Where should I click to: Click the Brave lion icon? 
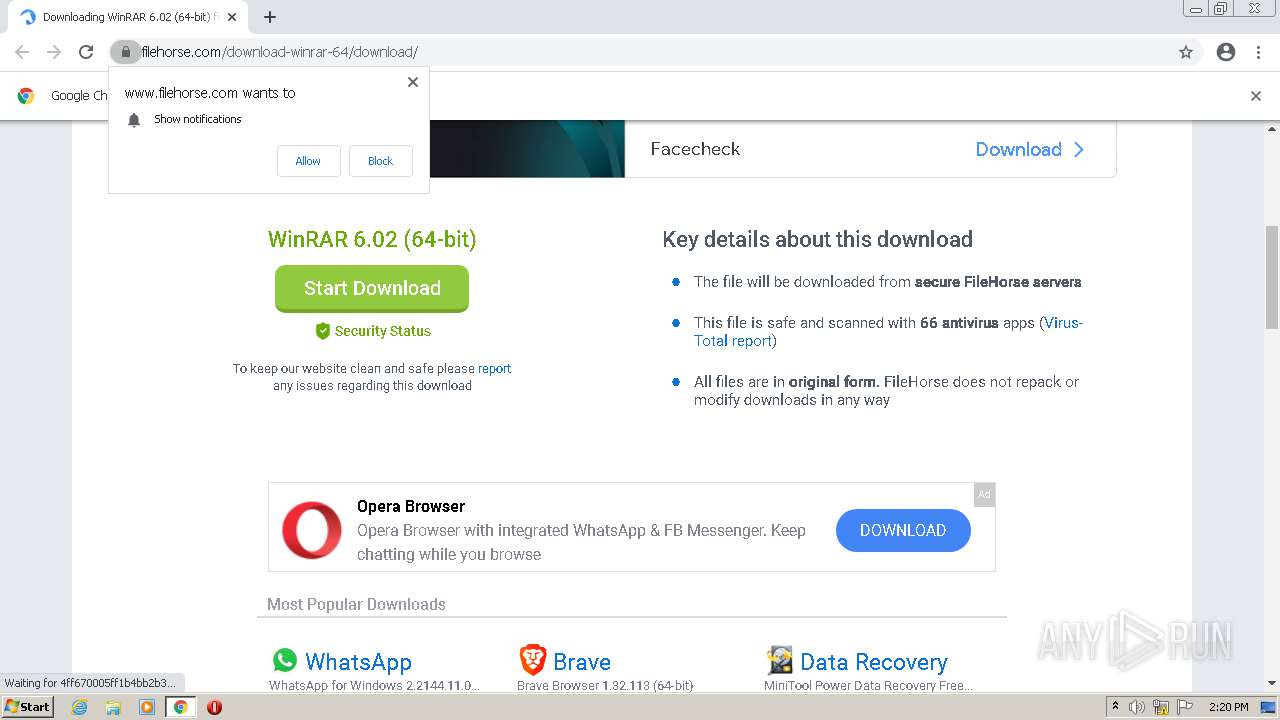(533, 660)
